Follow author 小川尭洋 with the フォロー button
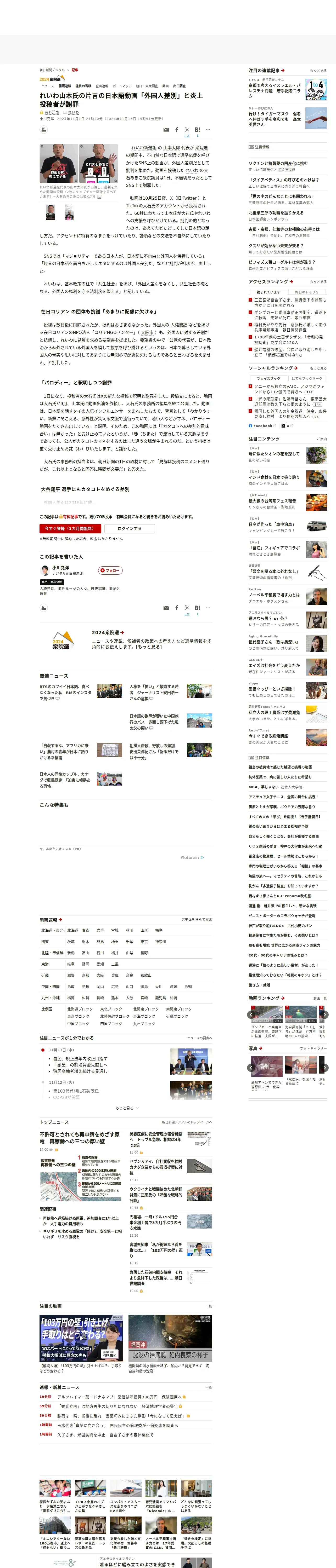336x1568 pixels. (x=110, y=570)
